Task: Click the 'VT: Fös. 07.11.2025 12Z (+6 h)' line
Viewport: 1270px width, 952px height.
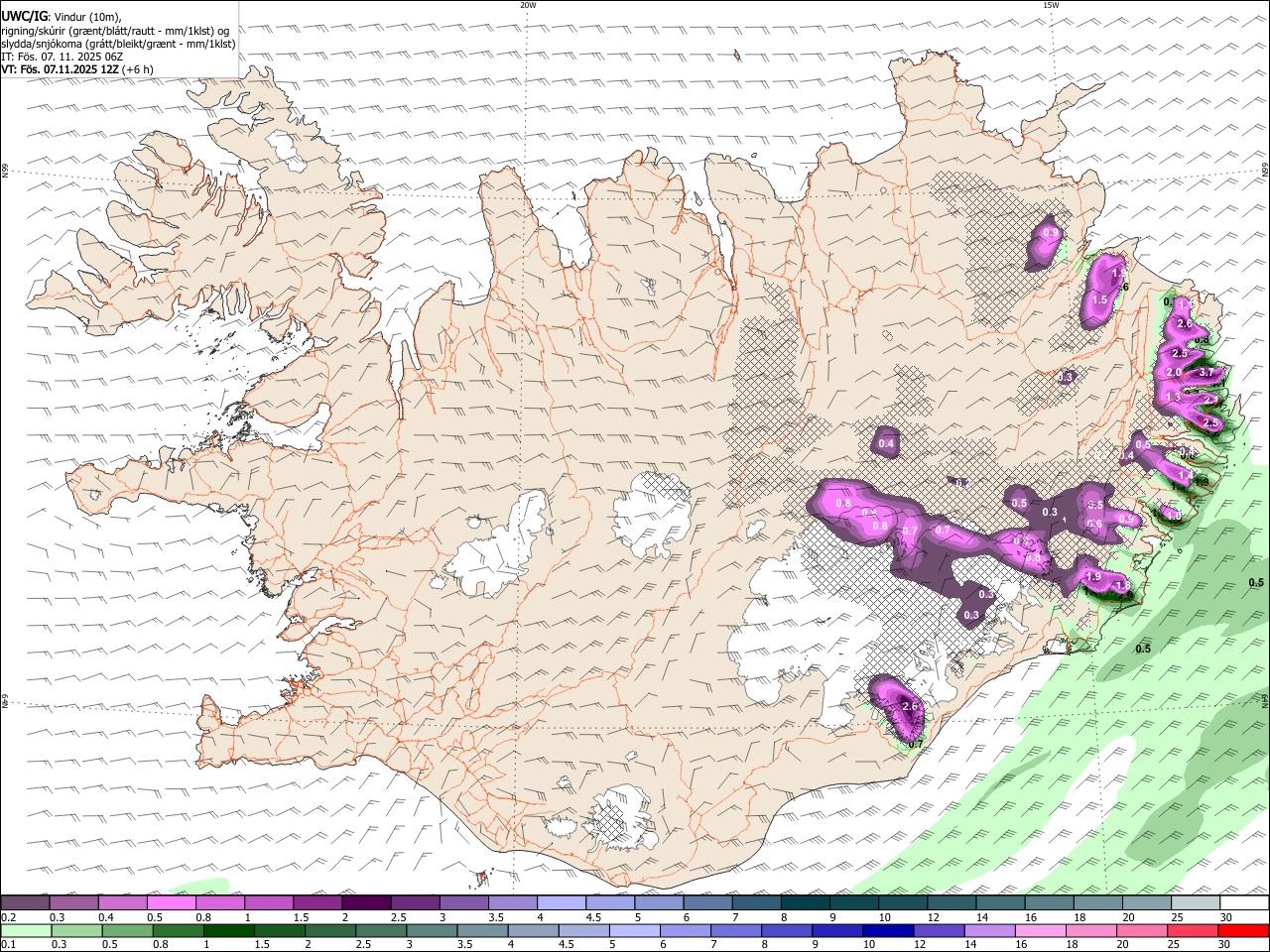Action: click(77, 69)
